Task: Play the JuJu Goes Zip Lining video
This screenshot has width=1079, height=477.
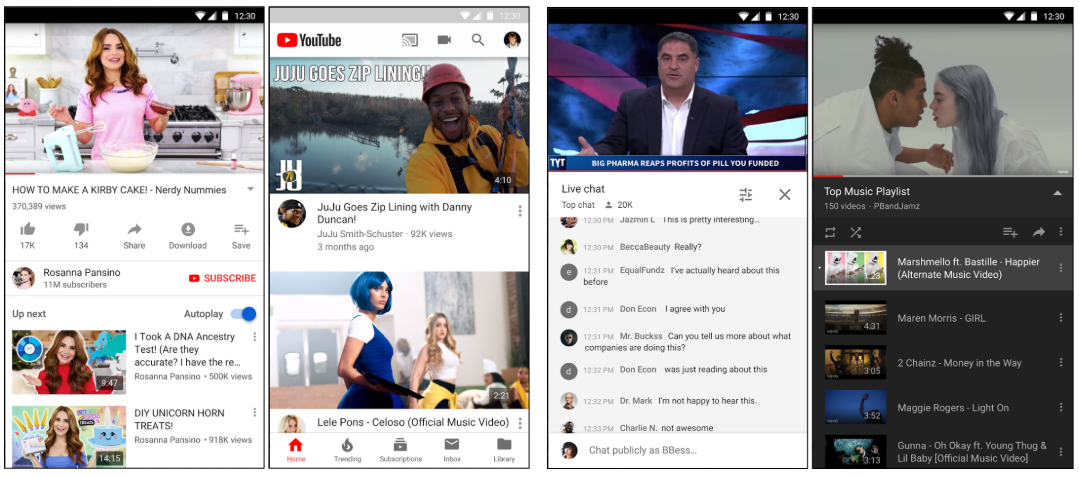Action: point(399,125)
